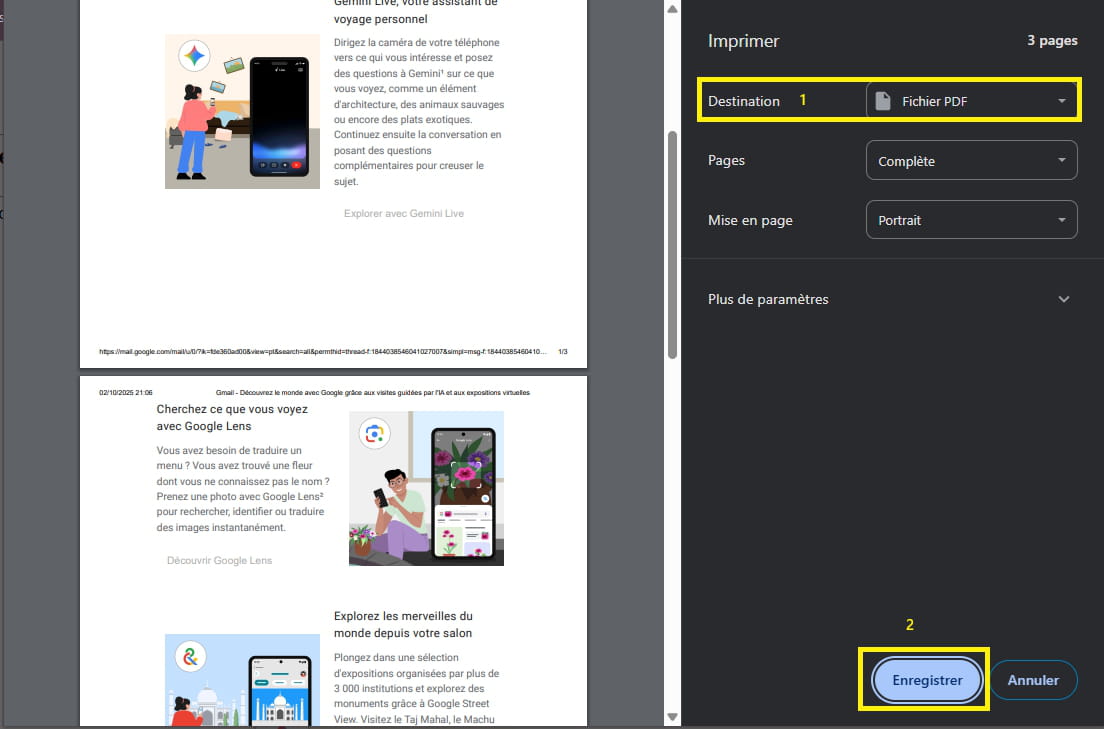Click the '3 pages' count text
This screenshot has height=729, width=1104.
tap(1052, 40)
